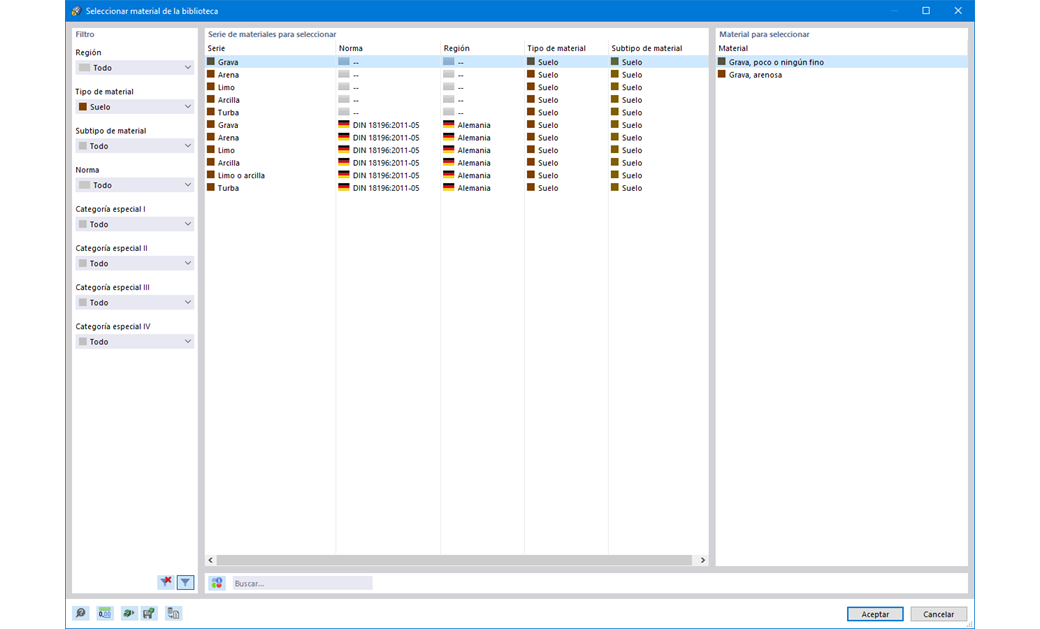Select material Grava, arenosa
The width and height of the screenshot is (1040, 629).
click(841, 74)
